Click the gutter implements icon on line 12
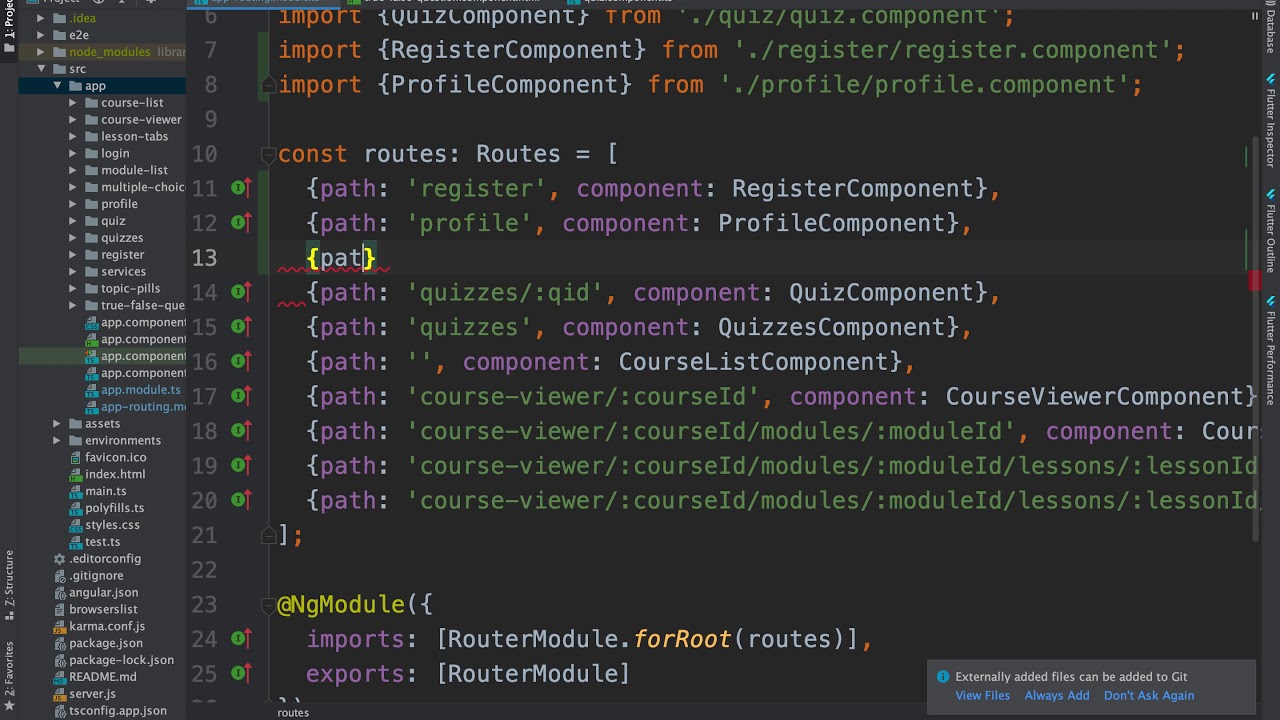The height and width of the screenshot is (720, 1280). (241, 222)
